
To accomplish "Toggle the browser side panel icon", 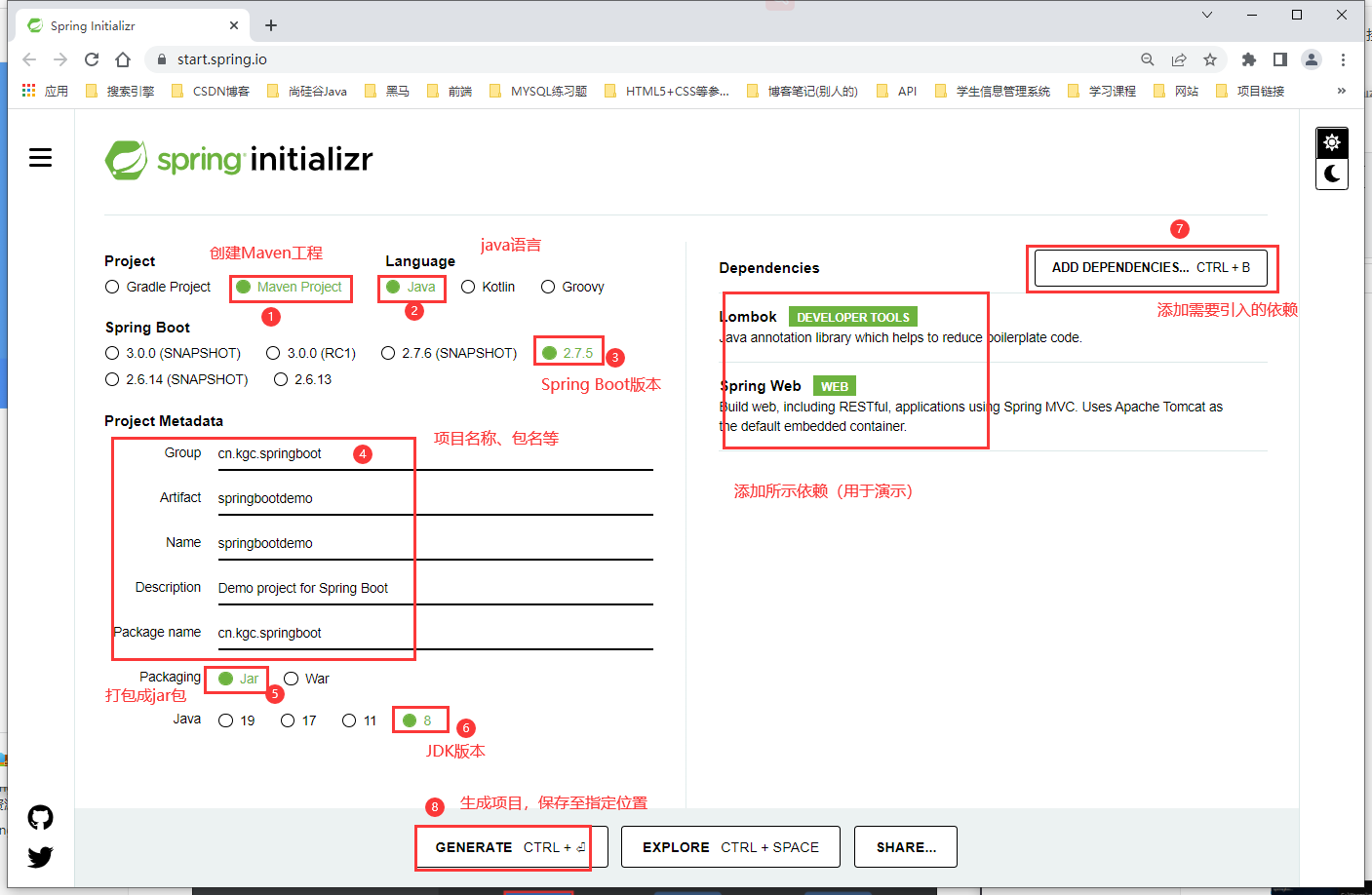I will (1280, 59).
